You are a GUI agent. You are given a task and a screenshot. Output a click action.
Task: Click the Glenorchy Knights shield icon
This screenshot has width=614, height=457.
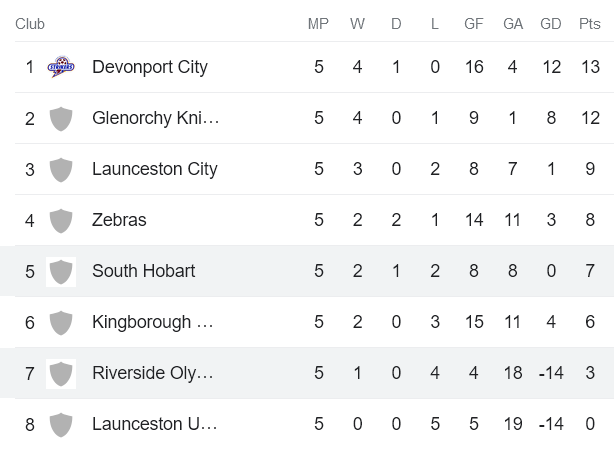61,118
